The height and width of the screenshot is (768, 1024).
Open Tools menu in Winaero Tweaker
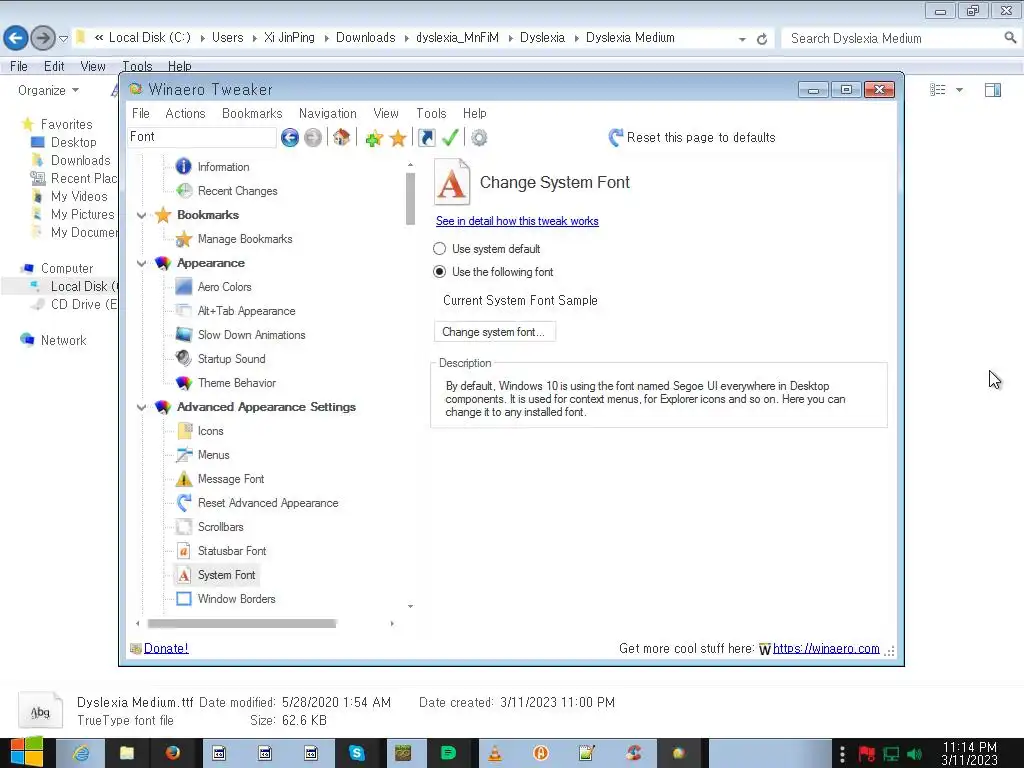click(x=431, y=113)
